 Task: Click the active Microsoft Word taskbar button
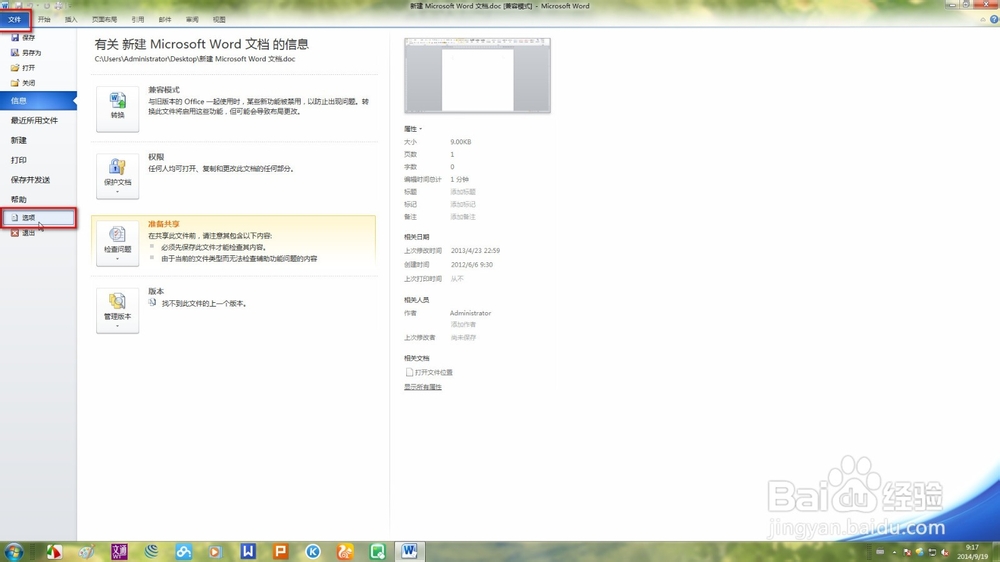[x=409, y=551]
